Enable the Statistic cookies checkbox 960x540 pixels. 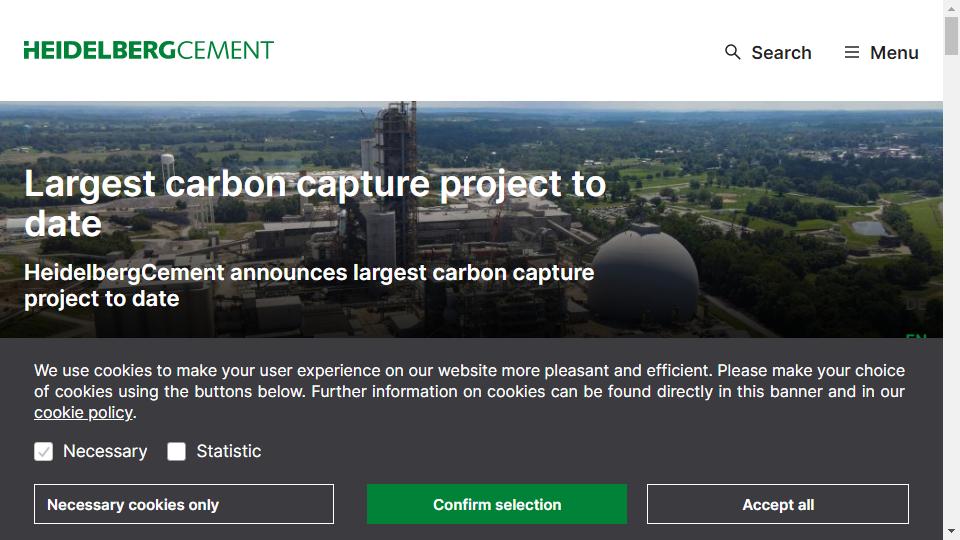coord(177,452)
